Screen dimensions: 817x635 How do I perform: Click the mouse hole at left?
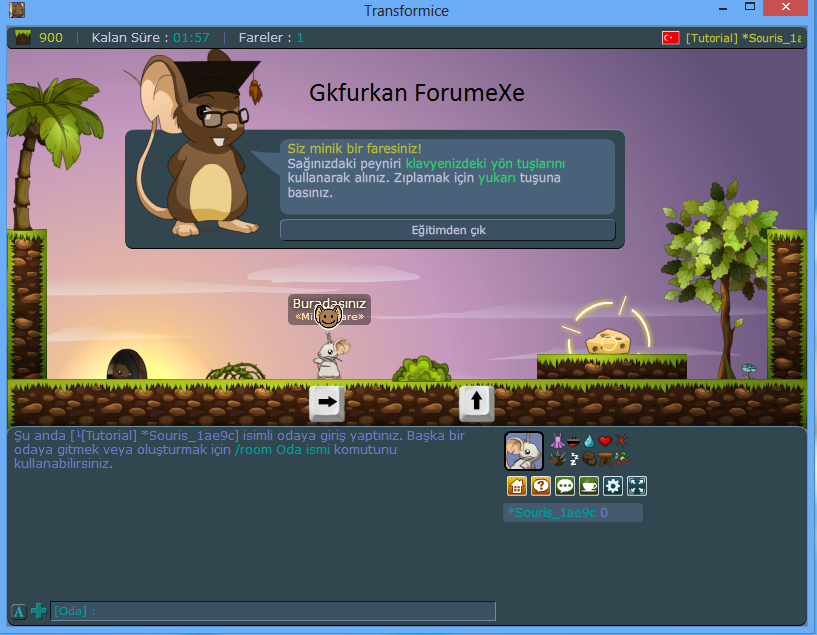[x=127, y=365]
